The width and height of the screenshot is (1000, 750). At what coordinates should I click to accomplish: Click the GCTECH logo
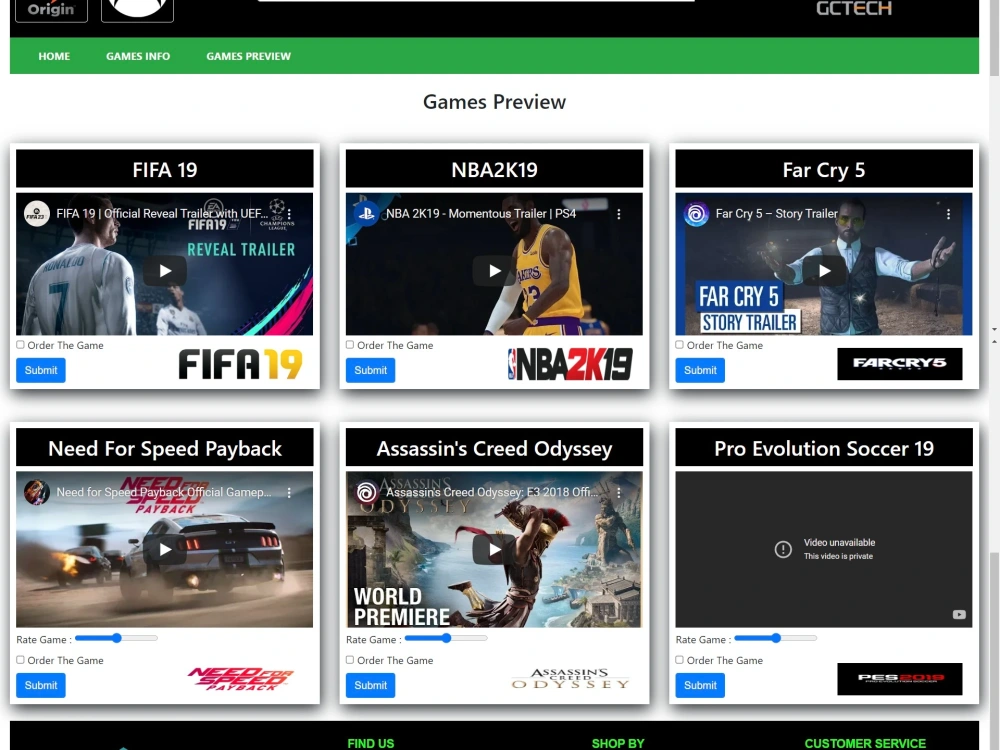pyautogui.click(x=854, y=8)
